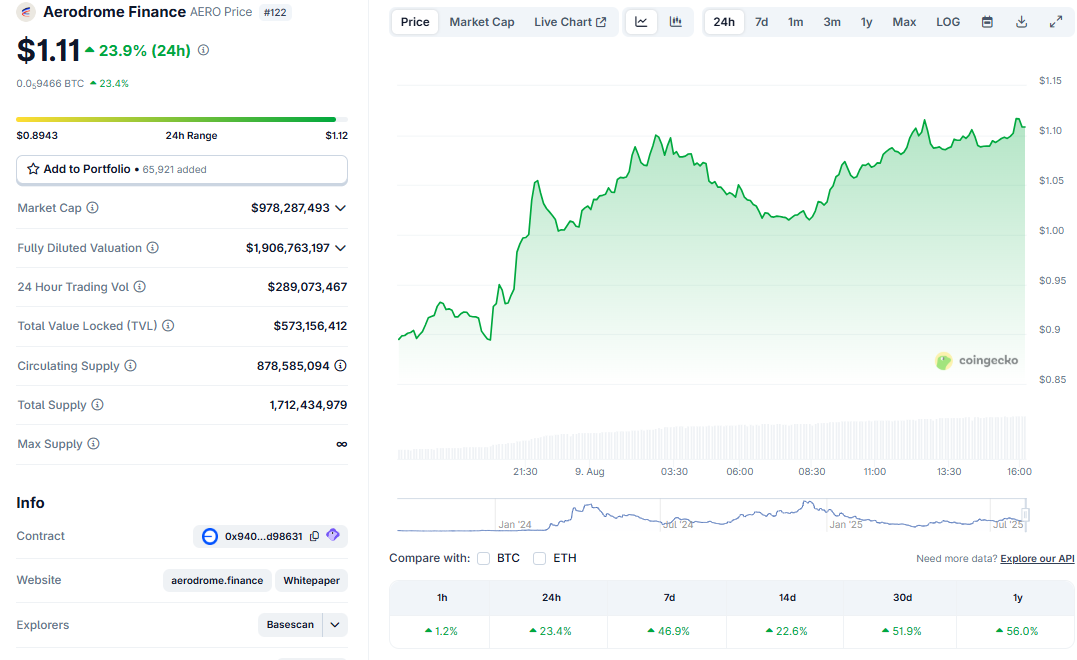This screenshot has height=660, width=1077.
Task: Click info icon next to Circulating Supply label
Action: point(130,365)
